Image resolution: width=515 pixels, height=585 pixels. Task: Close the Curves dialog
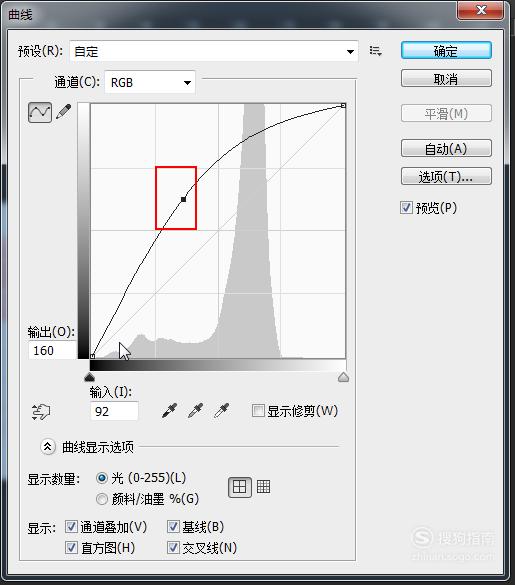pyautogui.click(x=481, y=10)
